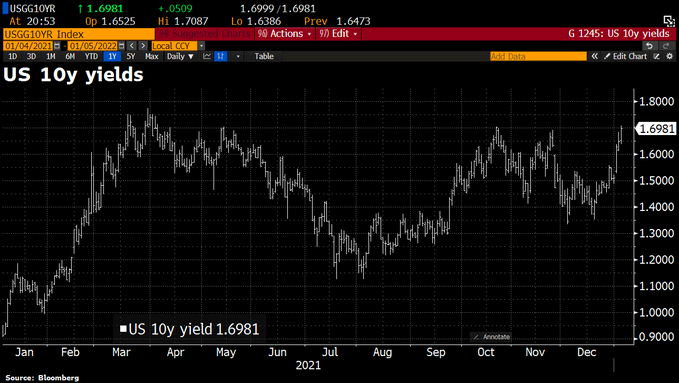Set range to 3D
Image resolution: width=679 pixels, height=383 pixels.
[31, 56]
